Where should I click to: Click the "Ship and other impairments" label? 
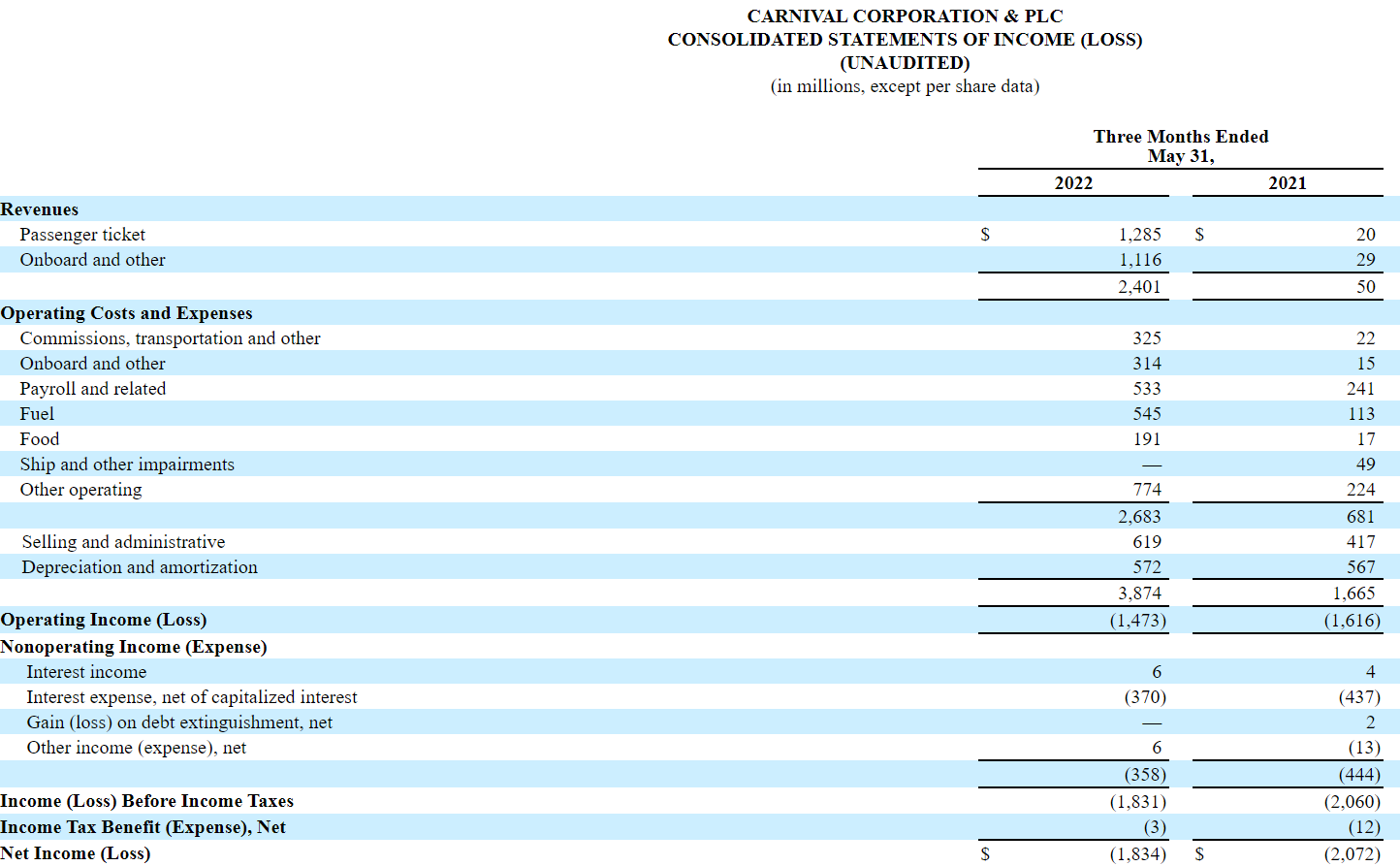tap(127, 465)
